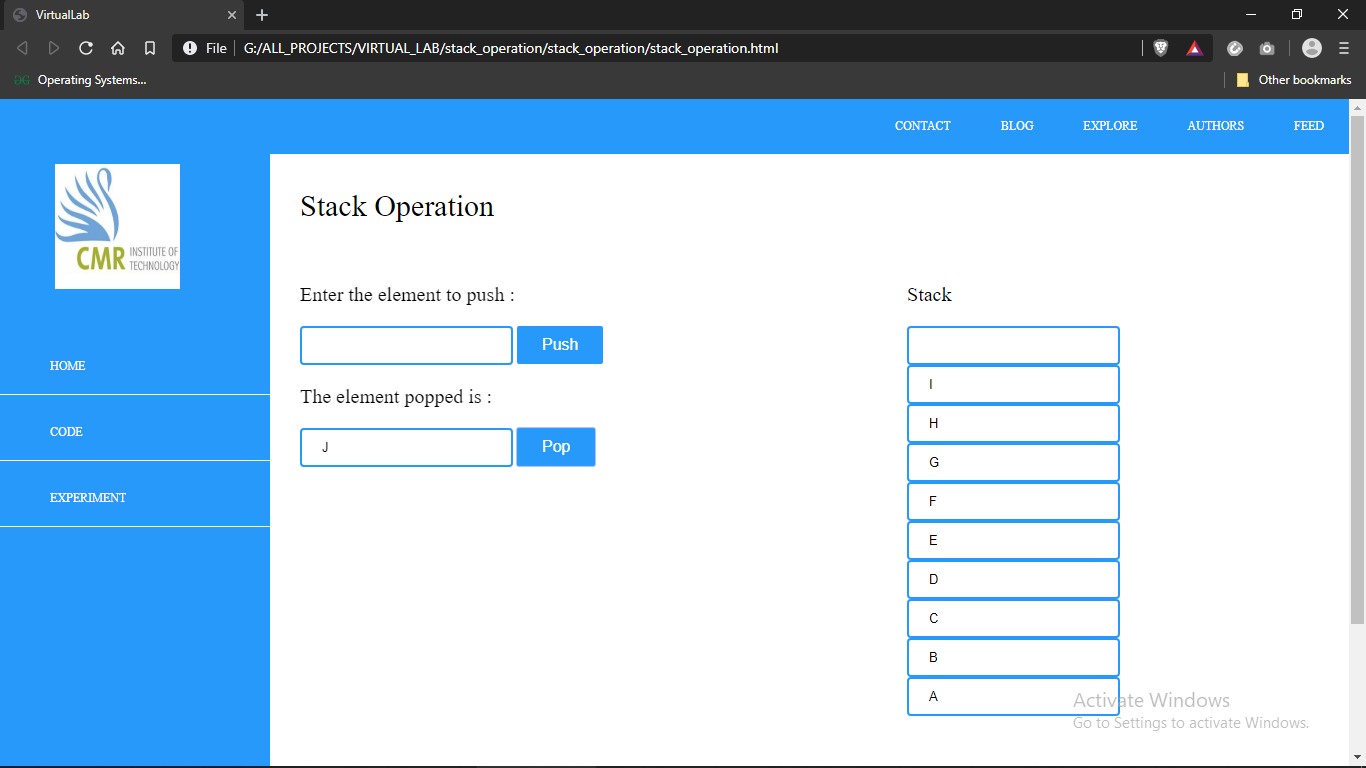Click the popped element field showing J
Viewport: 1366px width, 768px height.
406,447
